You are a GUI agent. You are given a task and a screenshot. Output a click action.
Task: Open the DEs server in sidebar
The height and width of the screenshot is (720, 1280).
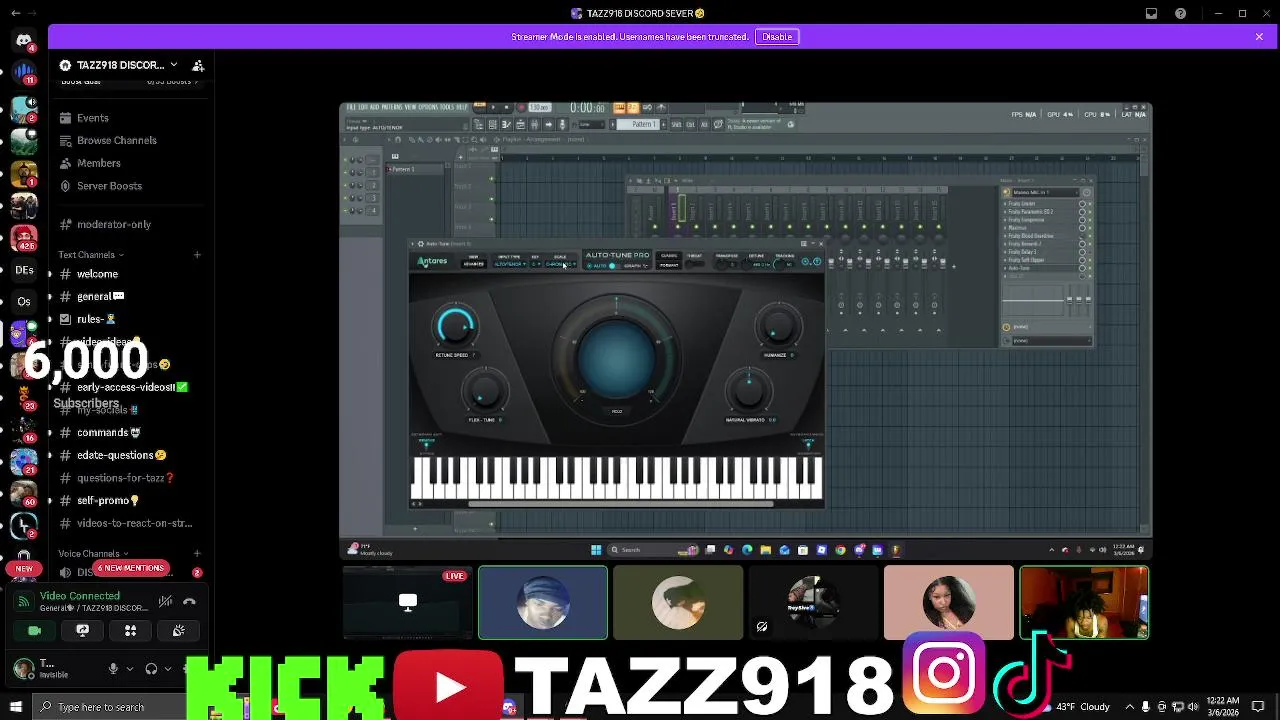pyautogui.click(x=24, y=271)
